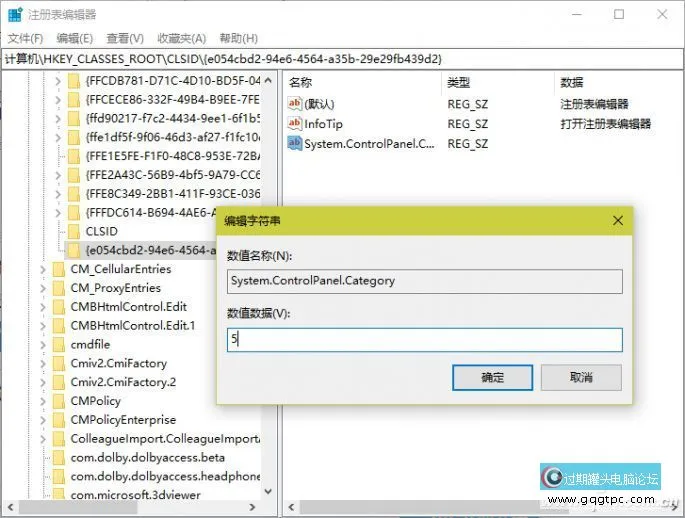Select the Cmiv2.CmiFactory tree key
Screen dimensions: 685x518
(x=119, y=363)
